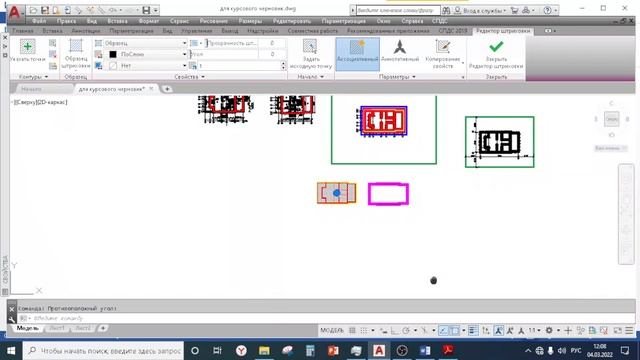
Task: Click the hatch scale spinner arrows
Action: [283, 65]
